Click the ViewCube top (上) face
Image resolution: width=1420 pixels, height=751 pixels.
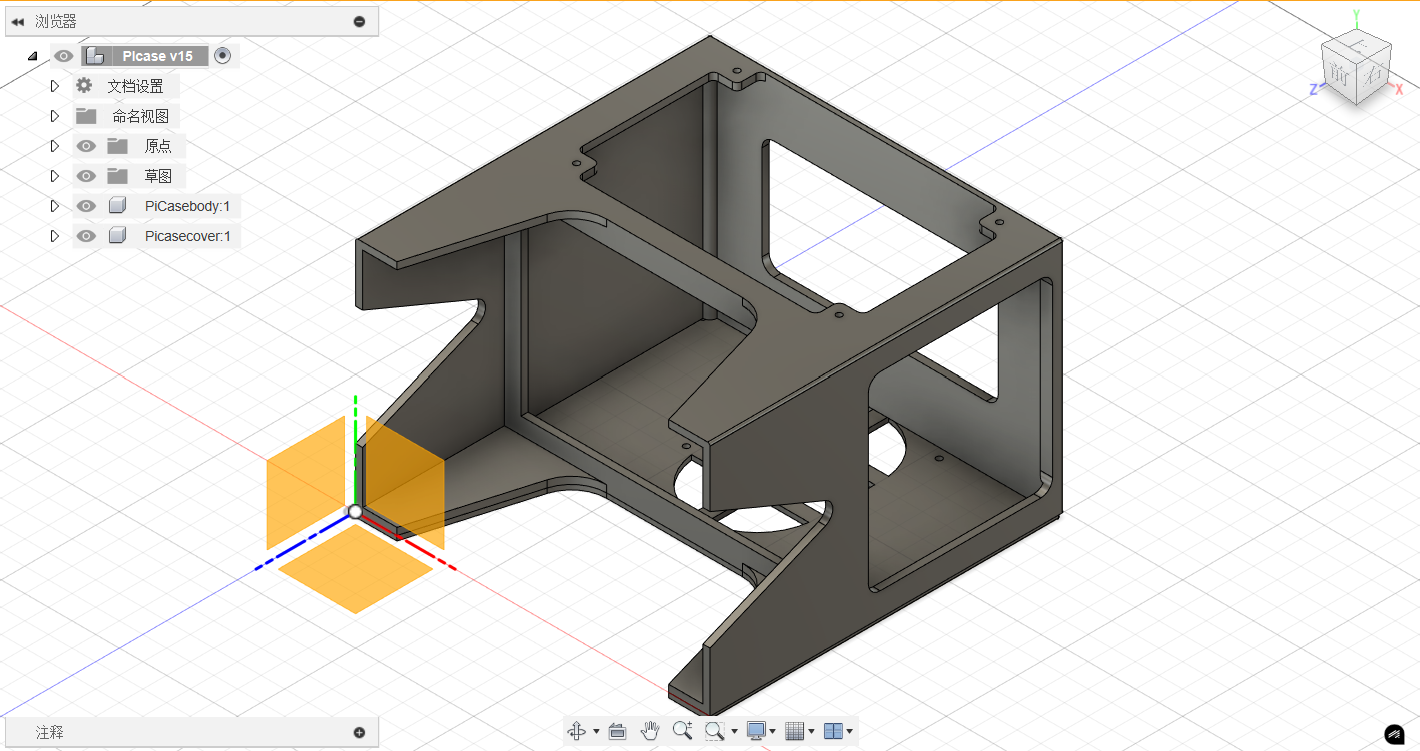coord(1358,44)
